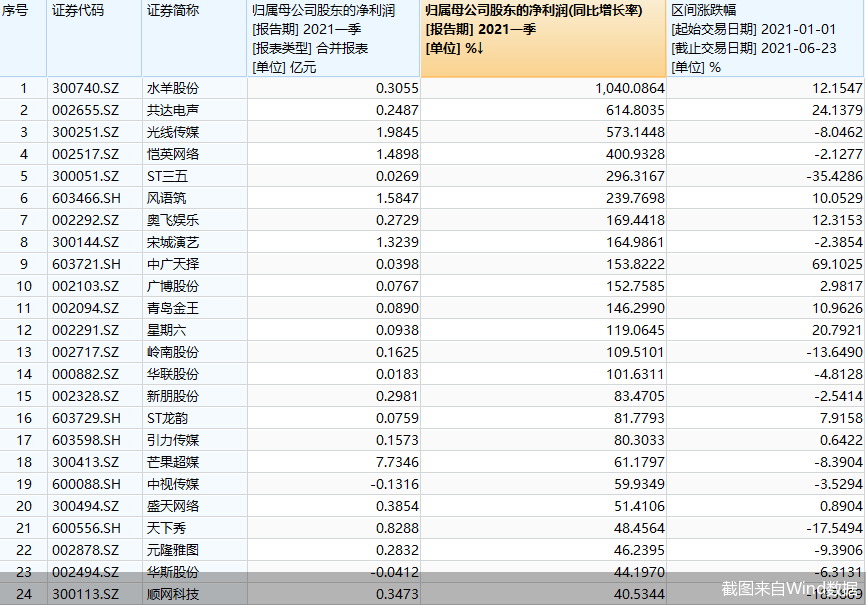Viewport: 866px width, 605px height.
Task: Select stock code 002717.SZ
Action: coord(86,353)
